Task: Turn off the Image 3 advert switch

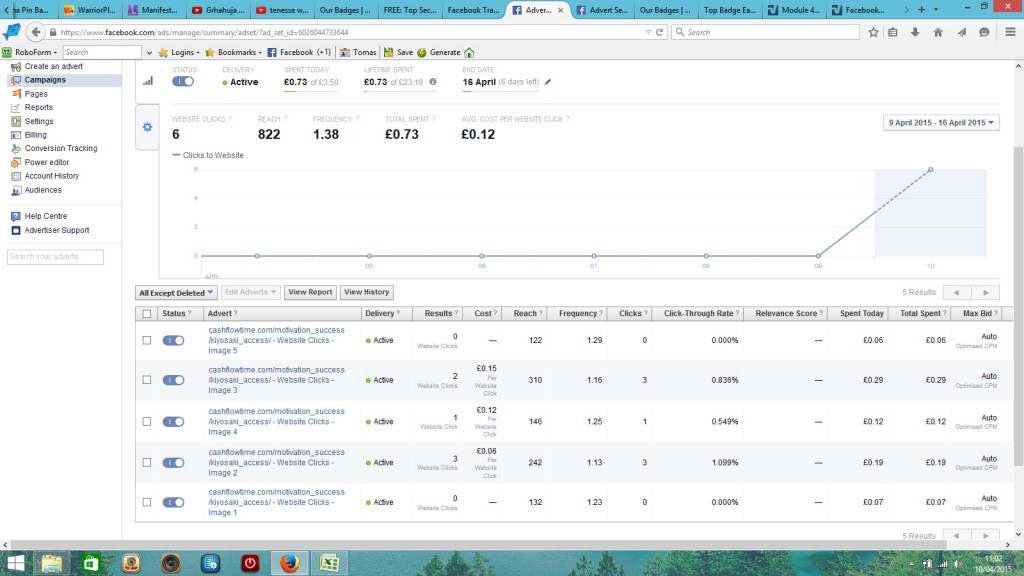Action: coord(173,380)
